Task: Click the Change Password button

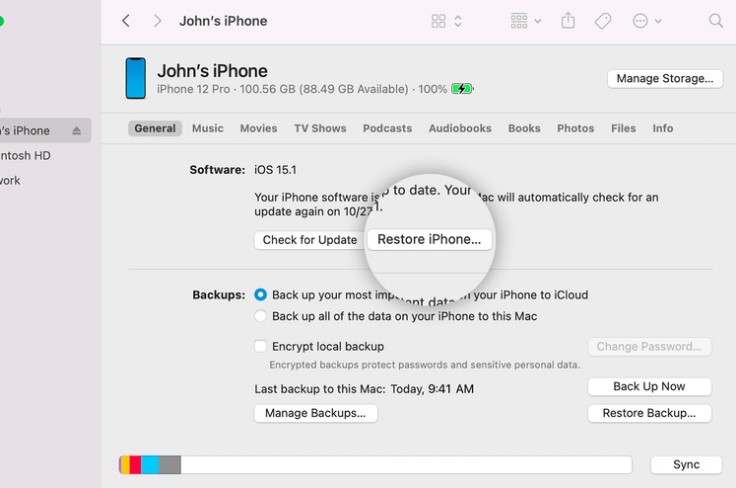Action: pos(649,347)
